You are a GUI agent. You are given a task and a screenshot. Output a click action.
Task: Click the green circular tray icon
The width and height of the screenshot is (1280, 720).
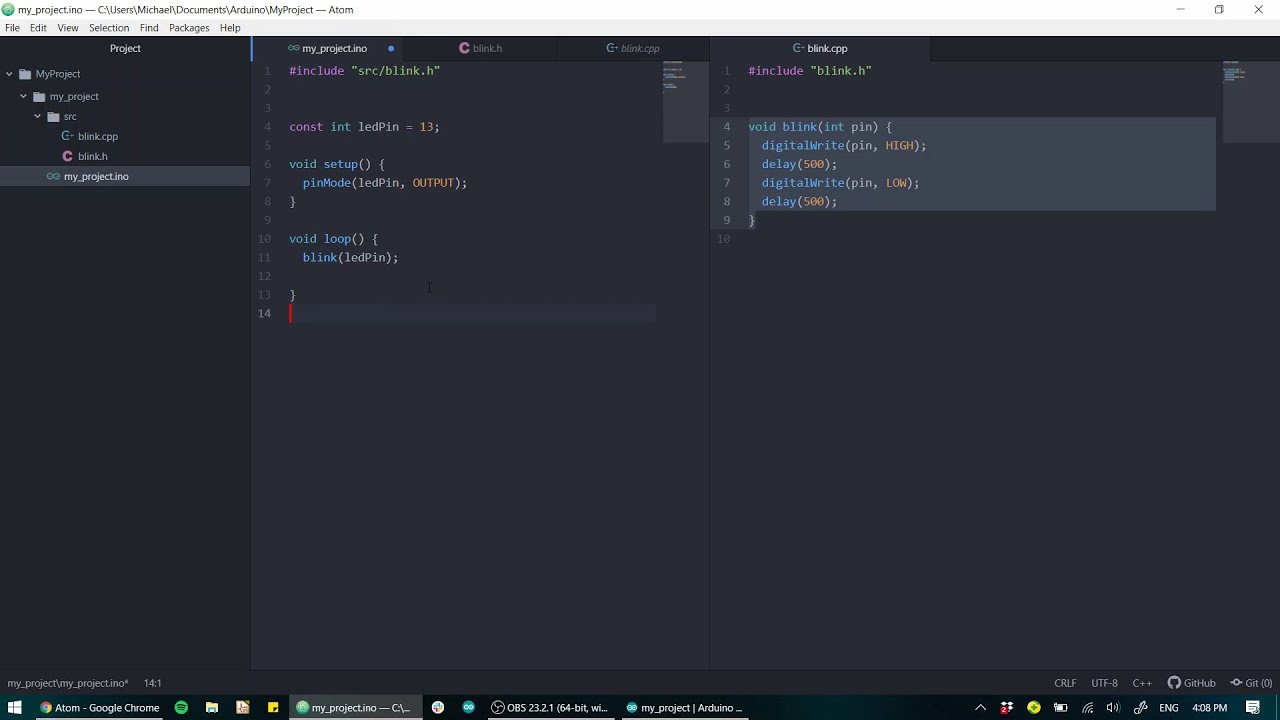coord(1034,707)
